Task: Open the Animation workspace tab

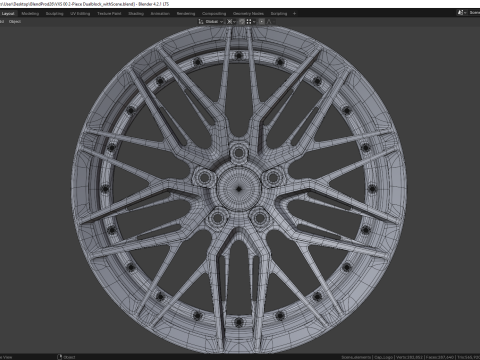Action: (160, 14)
